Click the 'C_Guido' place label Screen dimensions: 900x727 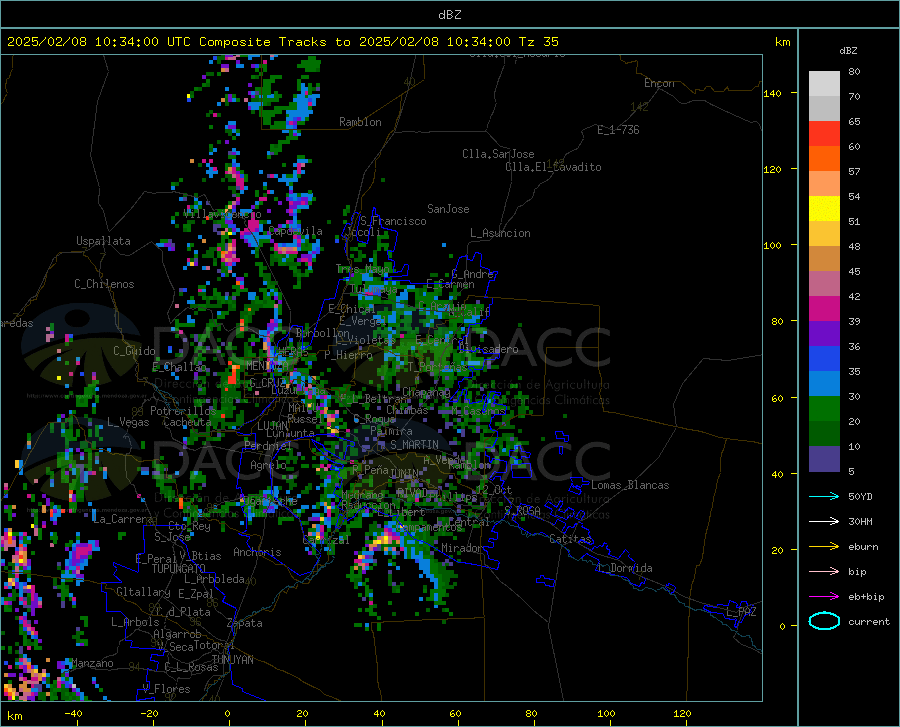pos(134,351)
